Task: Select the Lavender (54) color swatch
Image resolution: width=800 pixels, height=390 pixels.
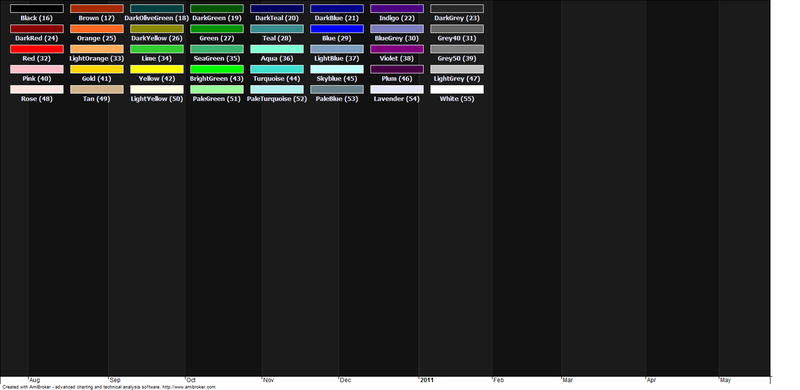Action: (397, 89)
